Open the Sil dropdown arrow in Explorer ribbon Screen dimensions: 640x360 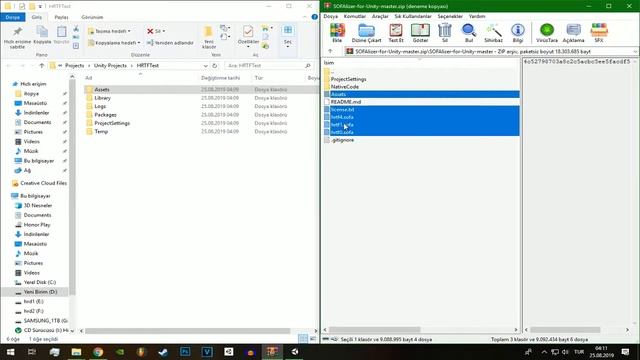tap(164, 31)
